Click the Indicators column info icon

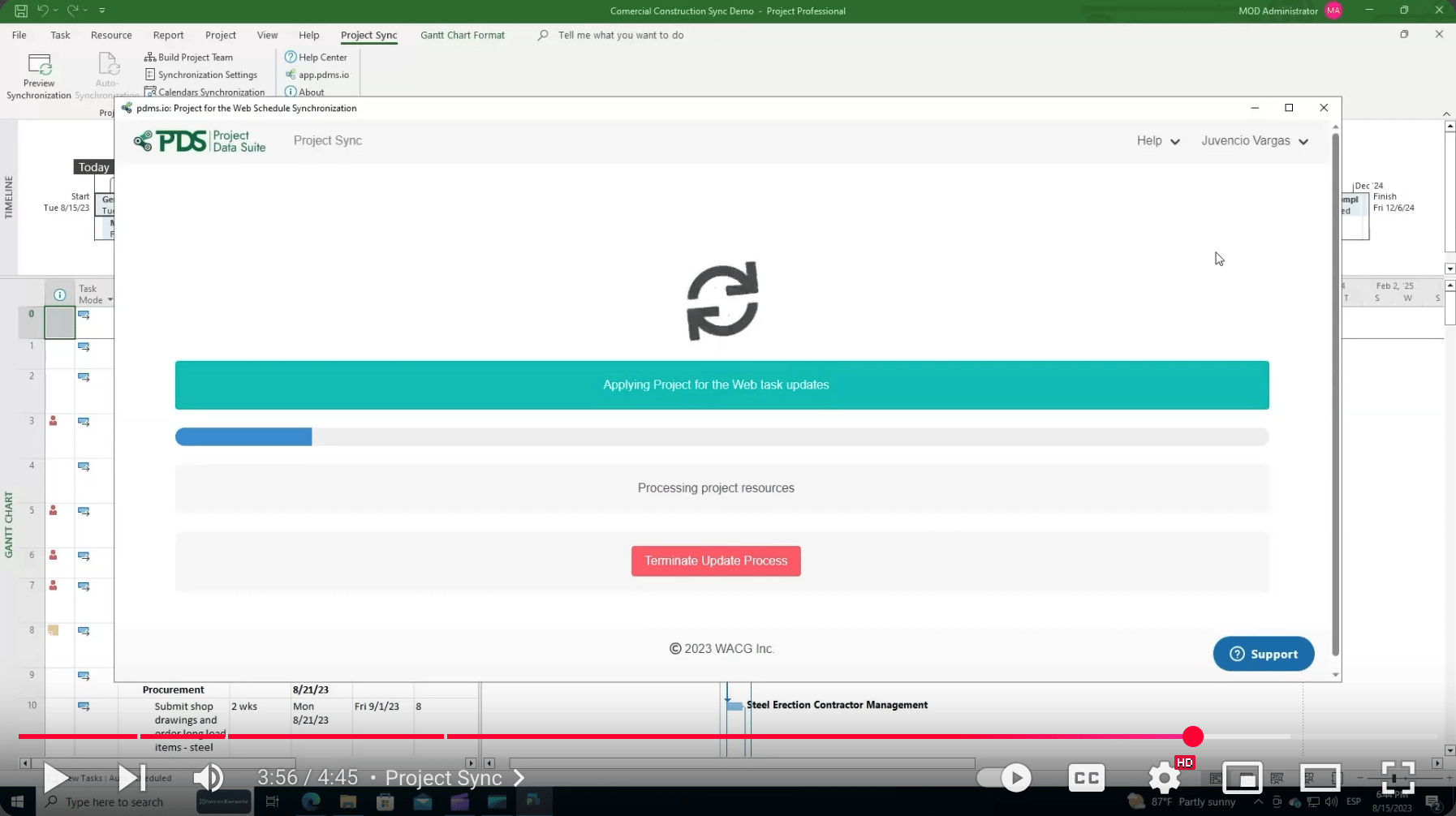[x=59, y=294]
